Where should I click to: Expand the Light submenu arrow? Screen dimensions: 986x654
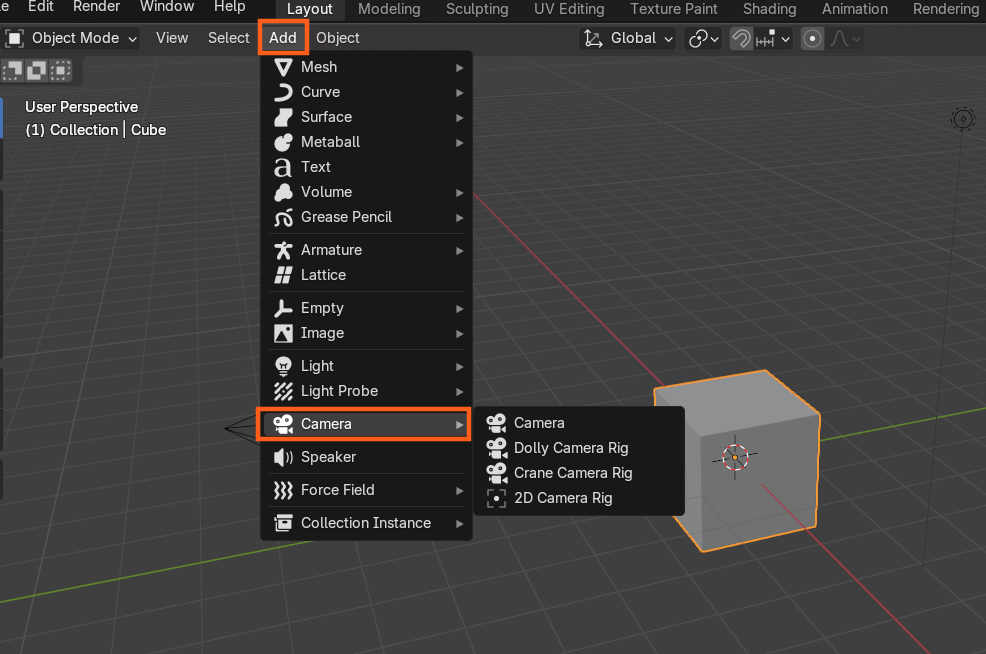click(460, 367)
